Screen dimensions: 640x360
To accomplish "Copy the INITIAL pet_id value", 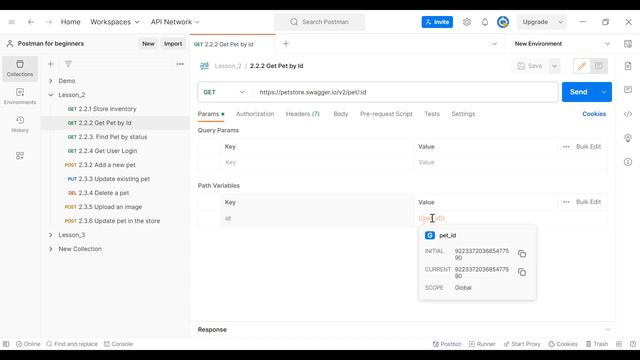I will point(522,254).
